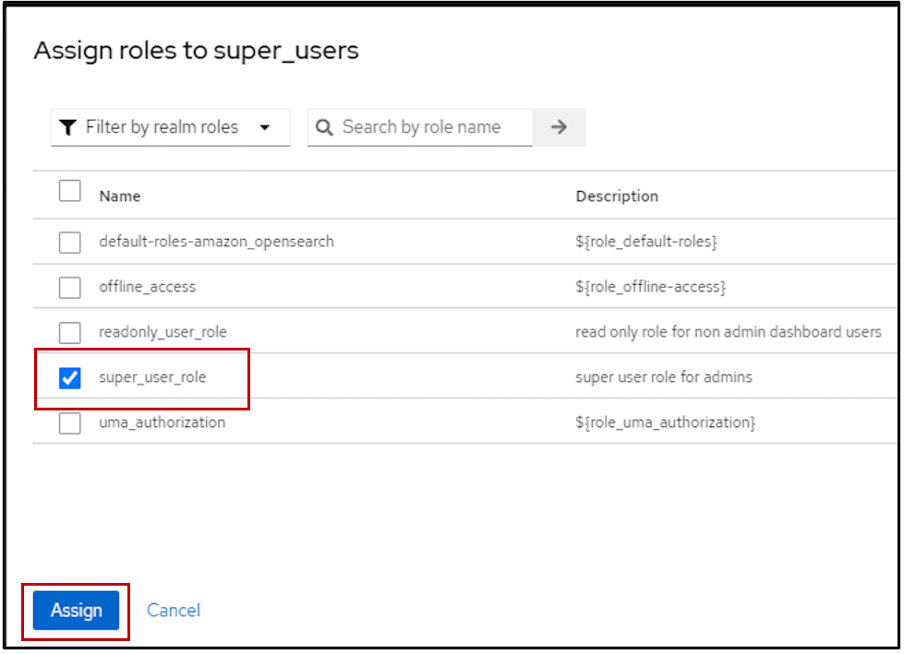Click the Description column header

click(616, 196)
